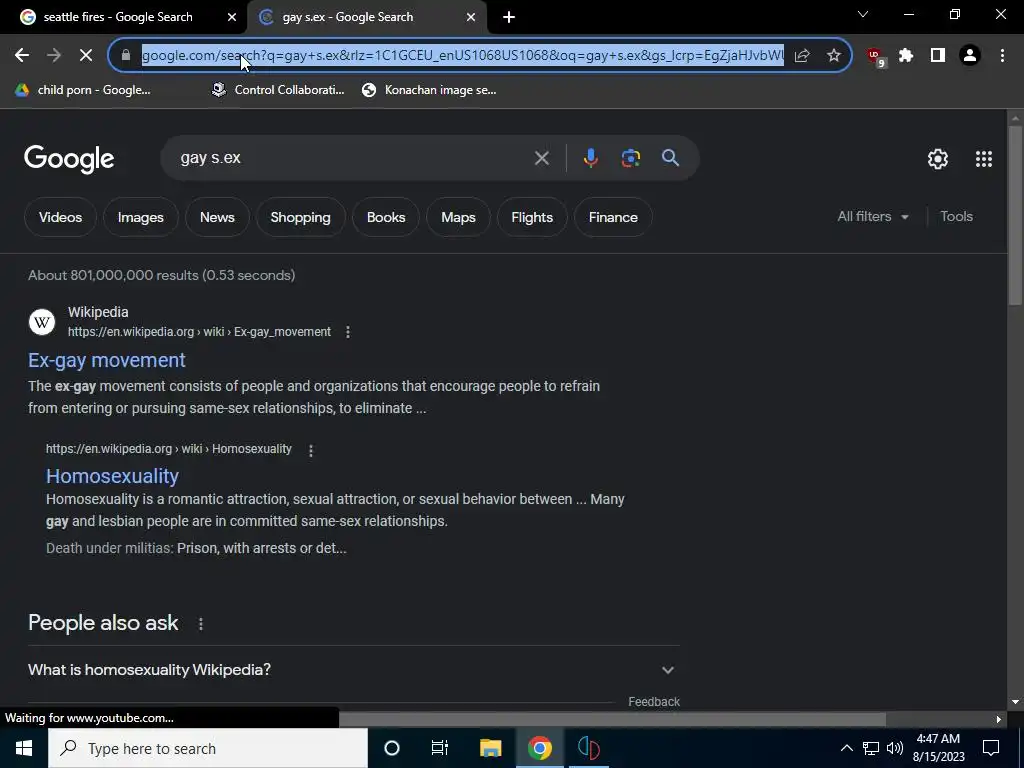Go back to the previous page
The height and width of the screenshot is (768, 1024).
[x=22, y=56]
